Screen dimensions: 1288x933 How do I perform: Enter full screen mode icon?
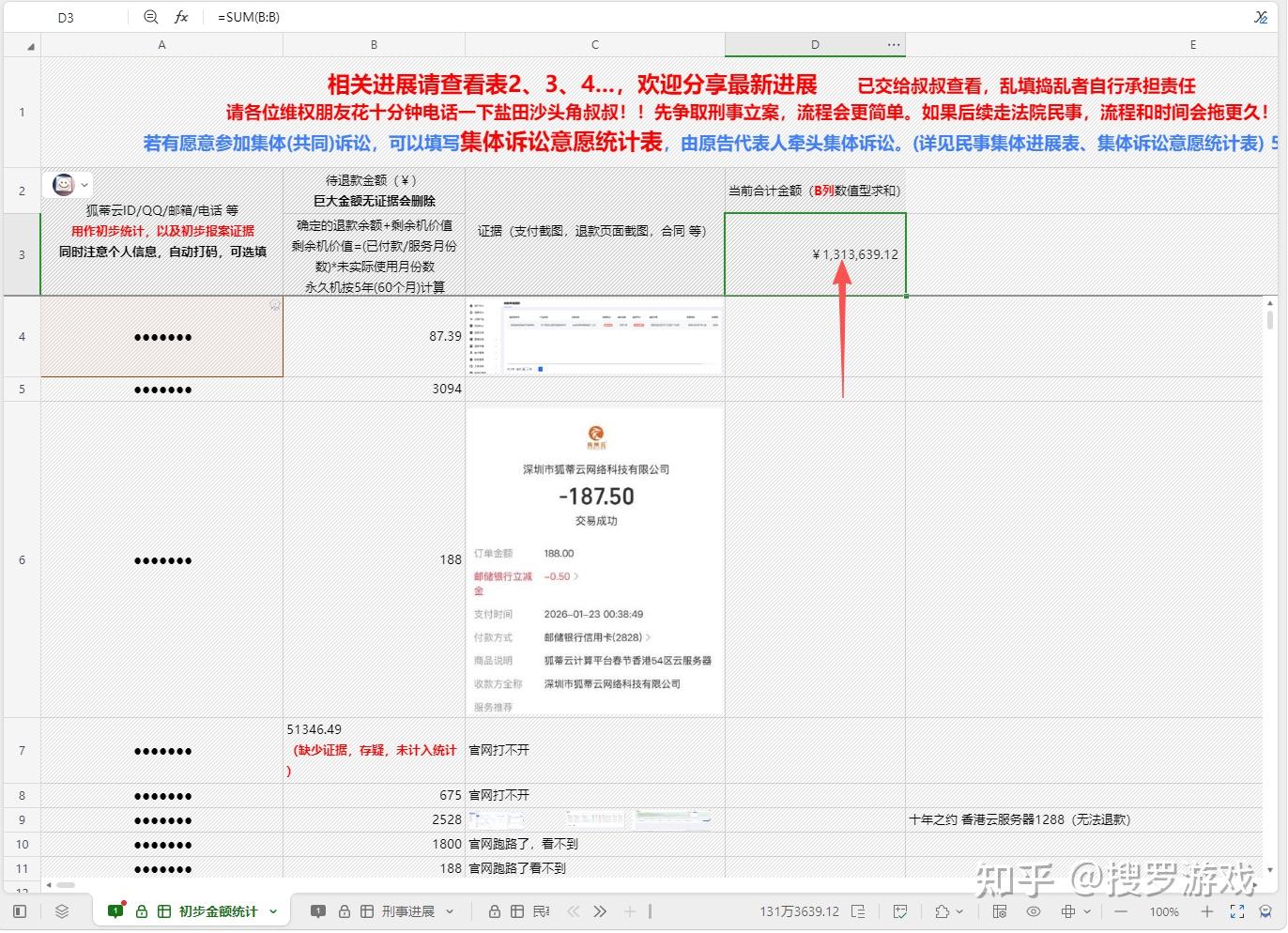pos(1237,911)
